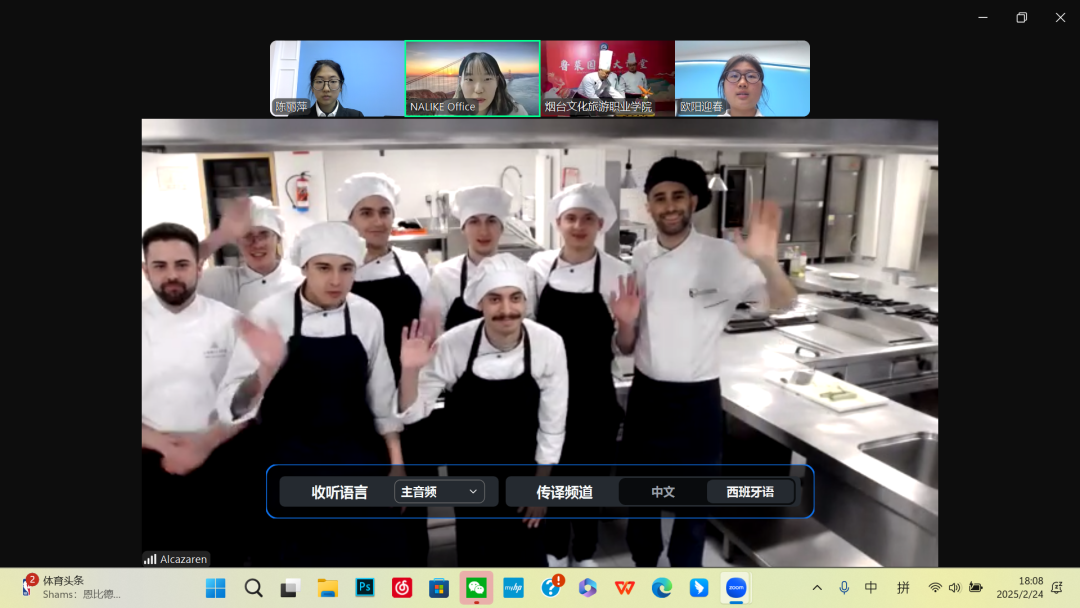
Task: Open Microsoft Store from the taskbar
Action: click(x=439, y=588)
